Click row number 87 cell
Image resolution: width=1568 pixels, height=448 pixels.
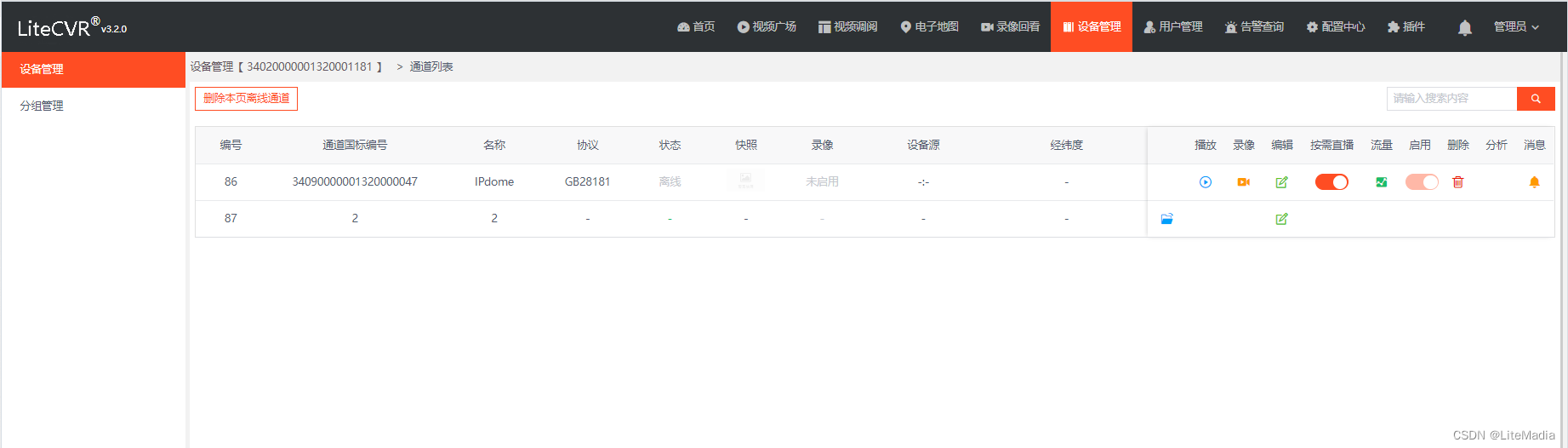pos(231,219)
